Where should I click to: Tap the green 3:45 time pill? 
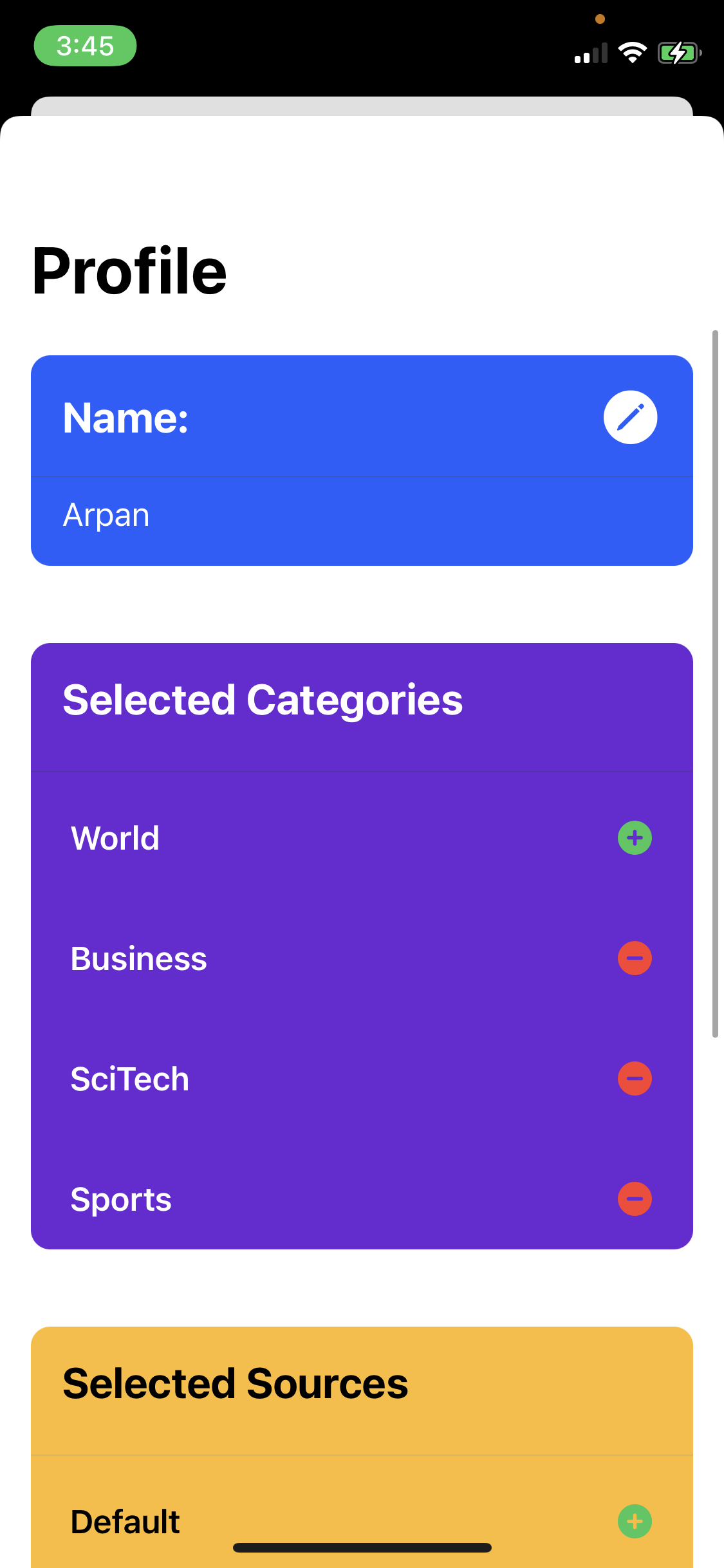click(85, 46)
